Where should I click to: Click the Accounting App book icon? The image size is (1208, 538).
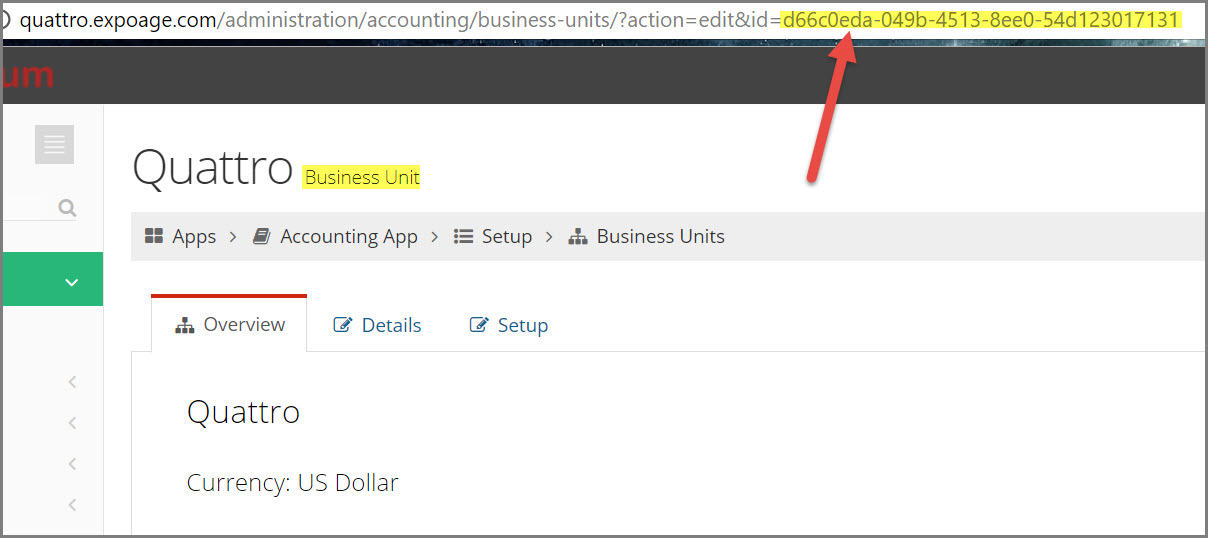[262, 236]
